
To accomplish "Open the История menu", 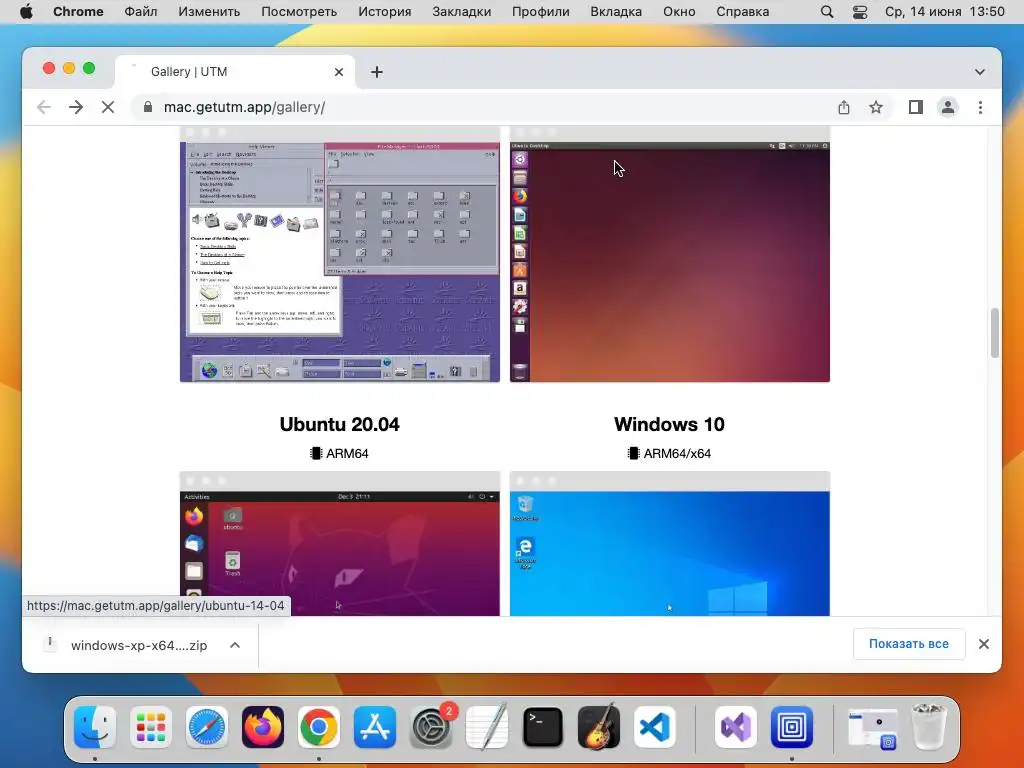I will 385,12.
